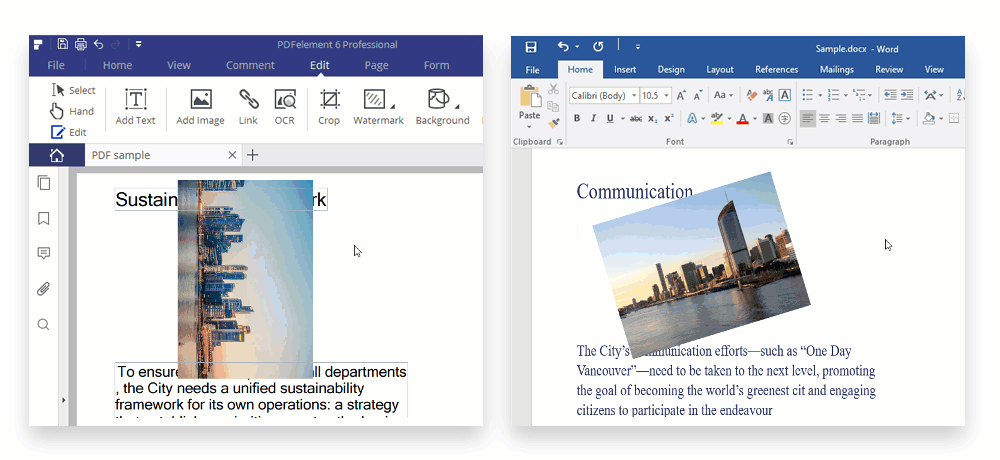
Task: Click the Add Image tool in PDFelement
Action: [x=200, y=107]
